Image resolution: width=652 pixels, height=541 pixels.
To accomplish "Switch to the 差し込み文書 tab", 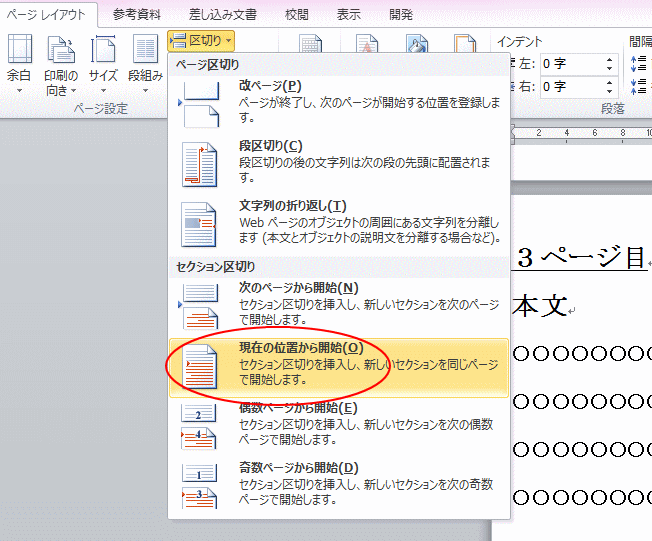I will pos(222,15).
